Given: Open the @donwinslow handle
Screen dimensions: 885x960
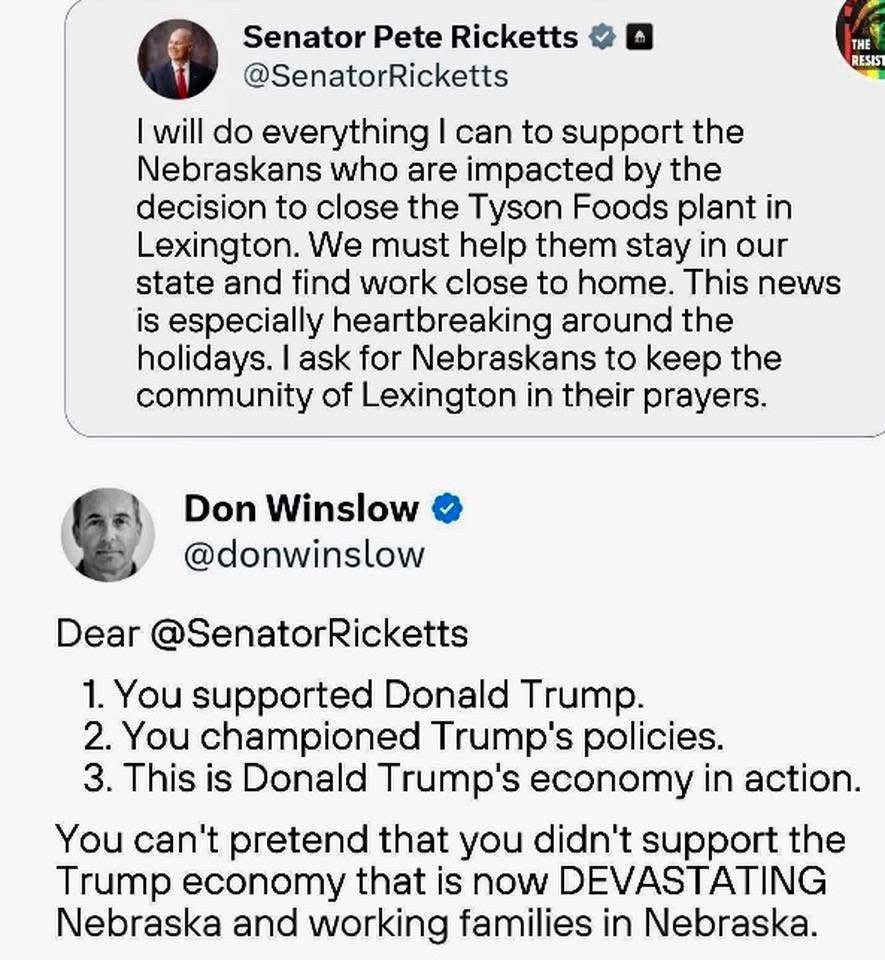Looking at the screenshot, I should coord(304,554).
